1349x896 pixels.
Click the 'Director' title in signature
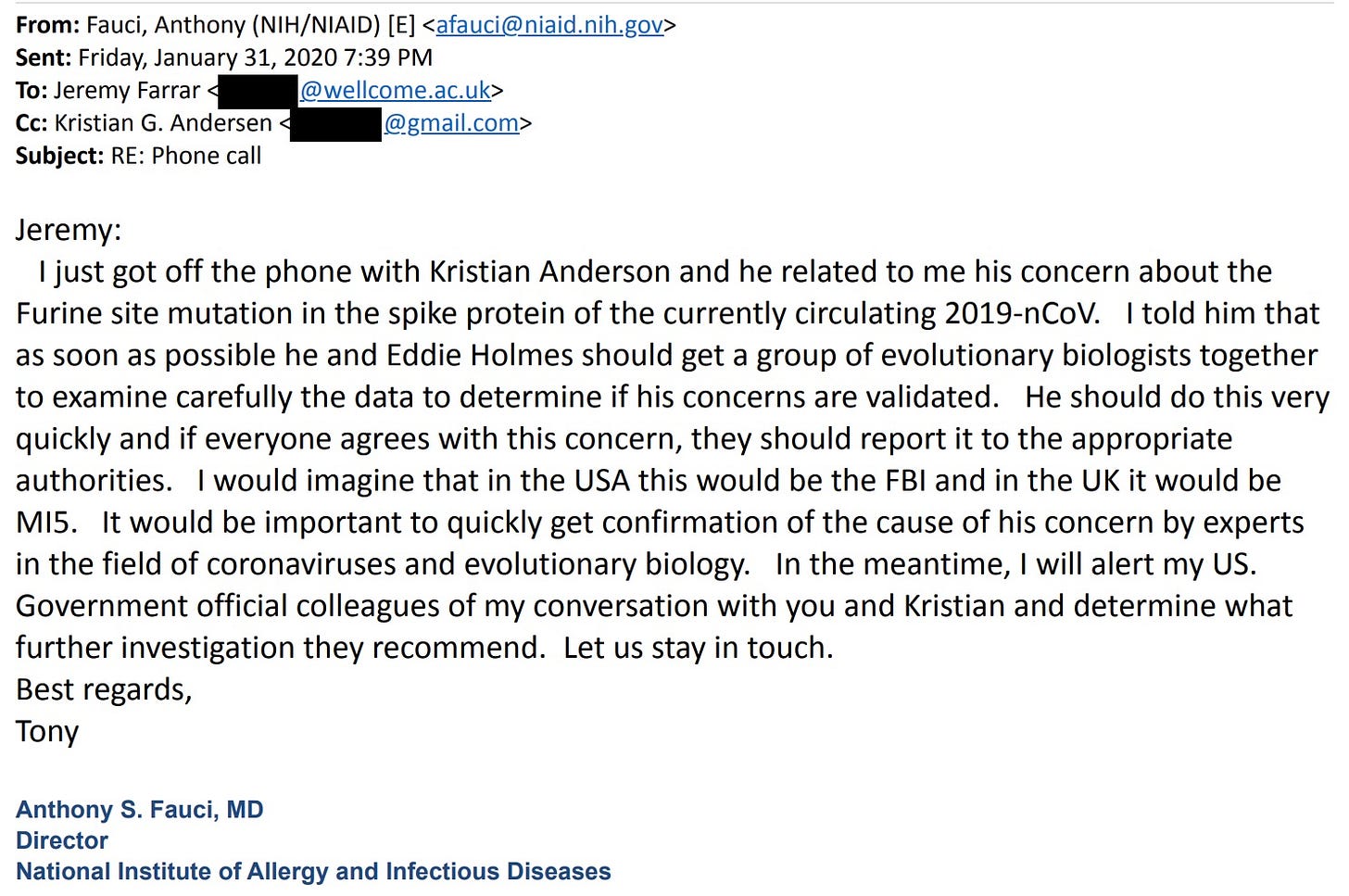[62, 840]
